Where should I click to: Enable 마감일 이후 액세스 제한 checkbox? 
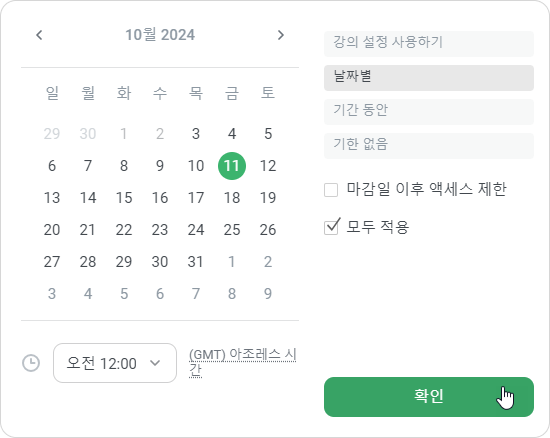pyautogui.click(x=331, y=190)
